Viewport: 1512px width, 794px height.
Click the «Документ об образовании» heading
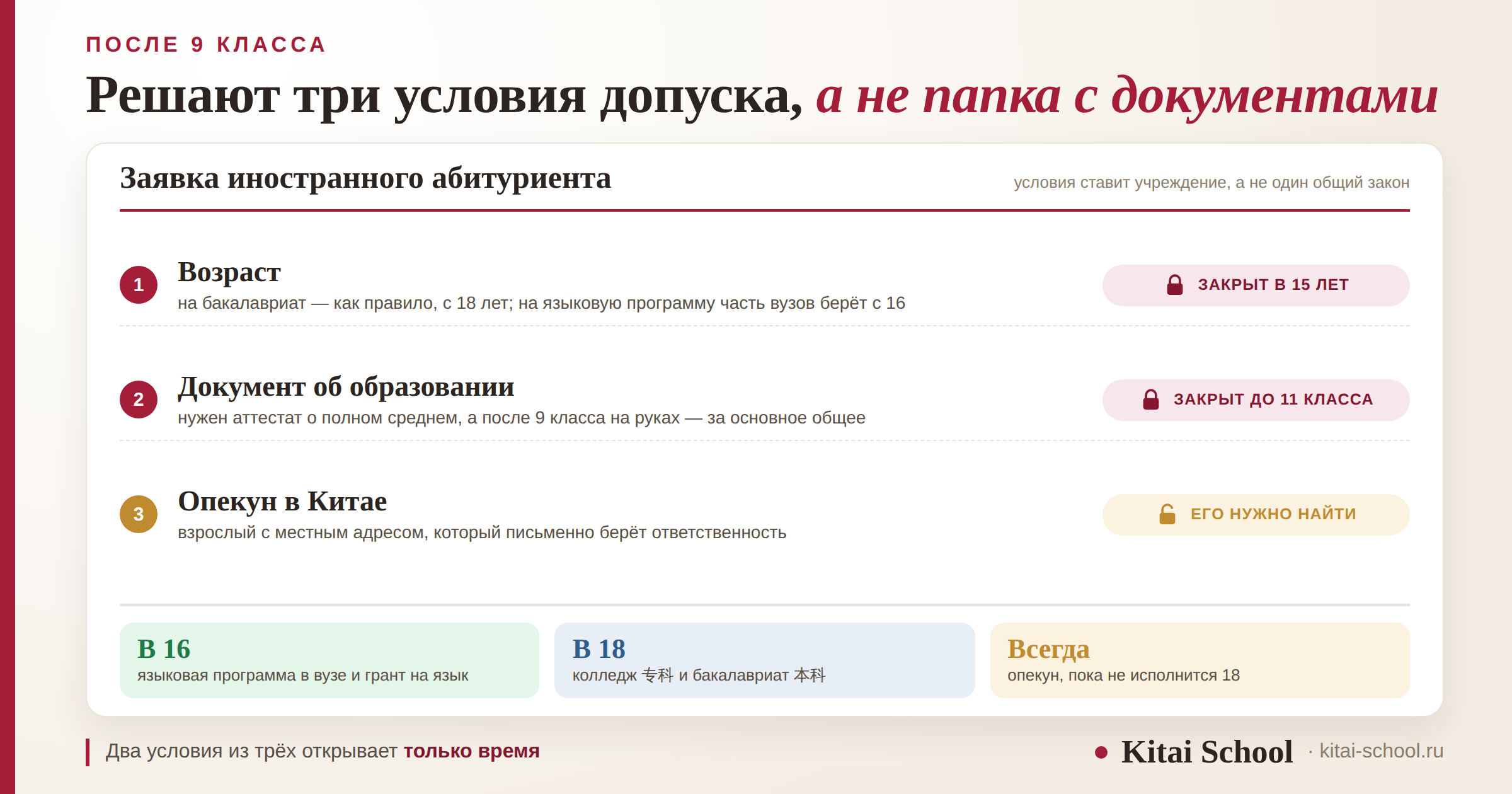pyautogui.click(x=346, y=387)
